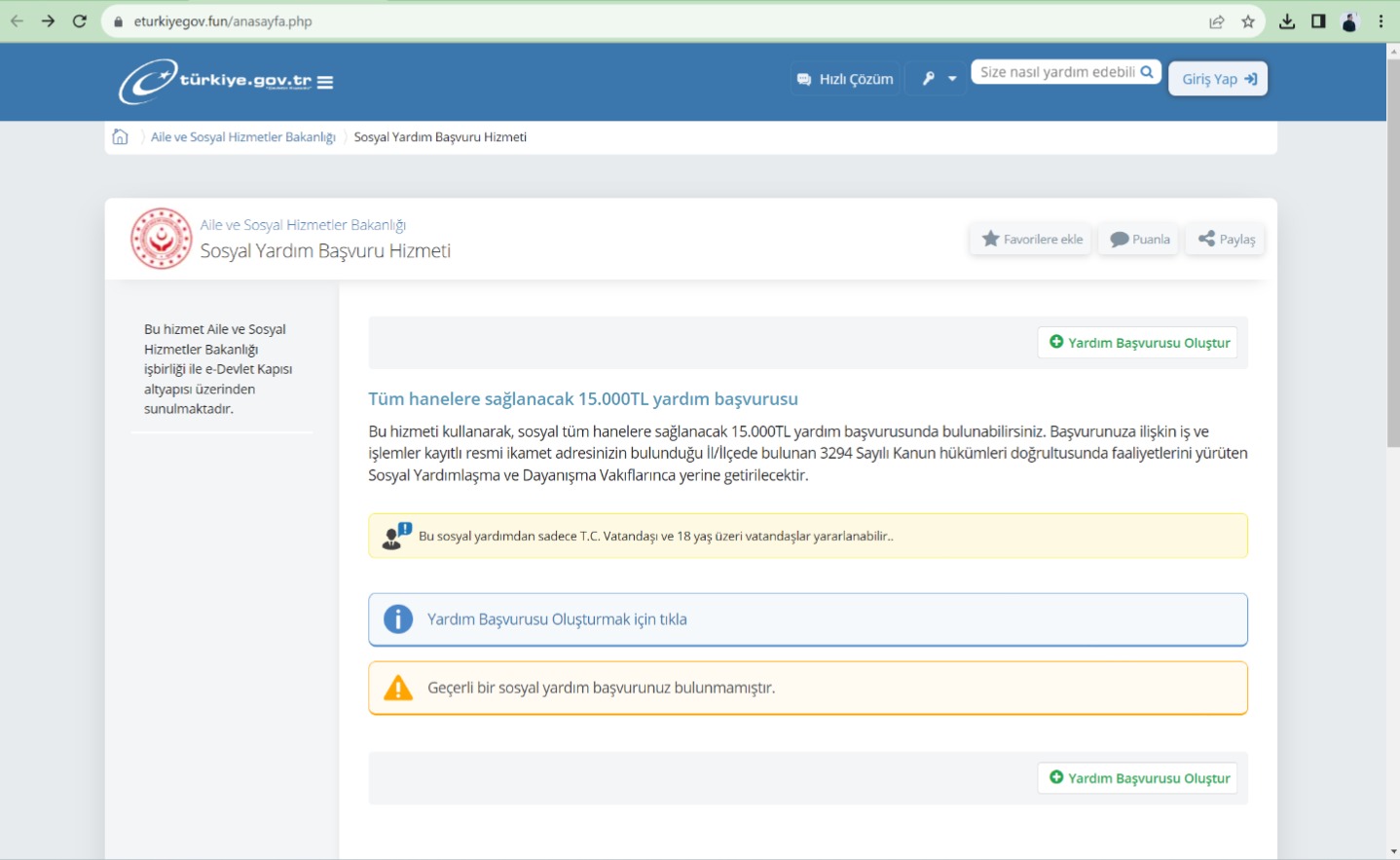Open Chrome three-dot menu
Image resolution: width=1400 pixels, height=860 pixels.
[1381, 21]
